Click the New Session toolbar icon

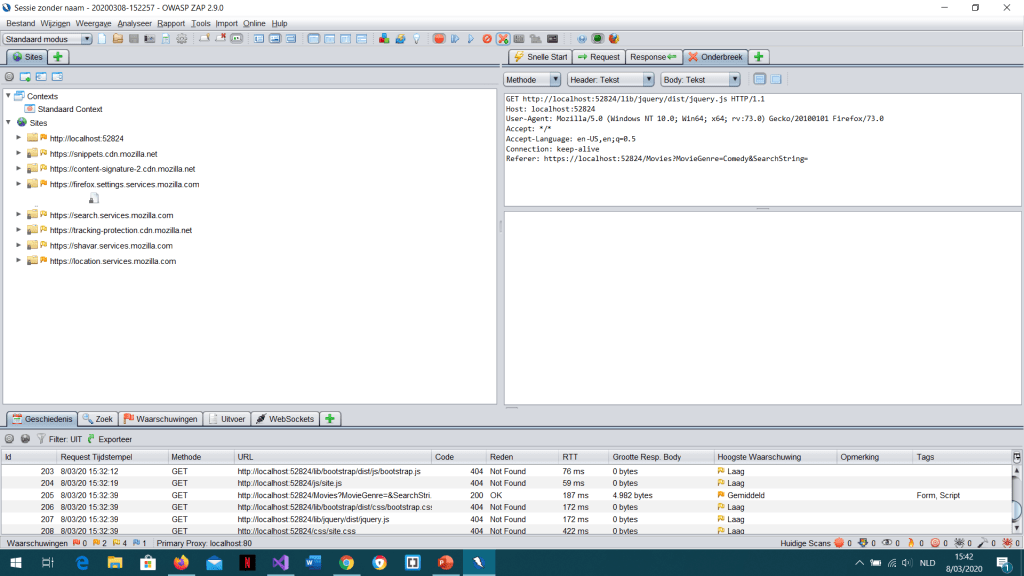point(102,39)
